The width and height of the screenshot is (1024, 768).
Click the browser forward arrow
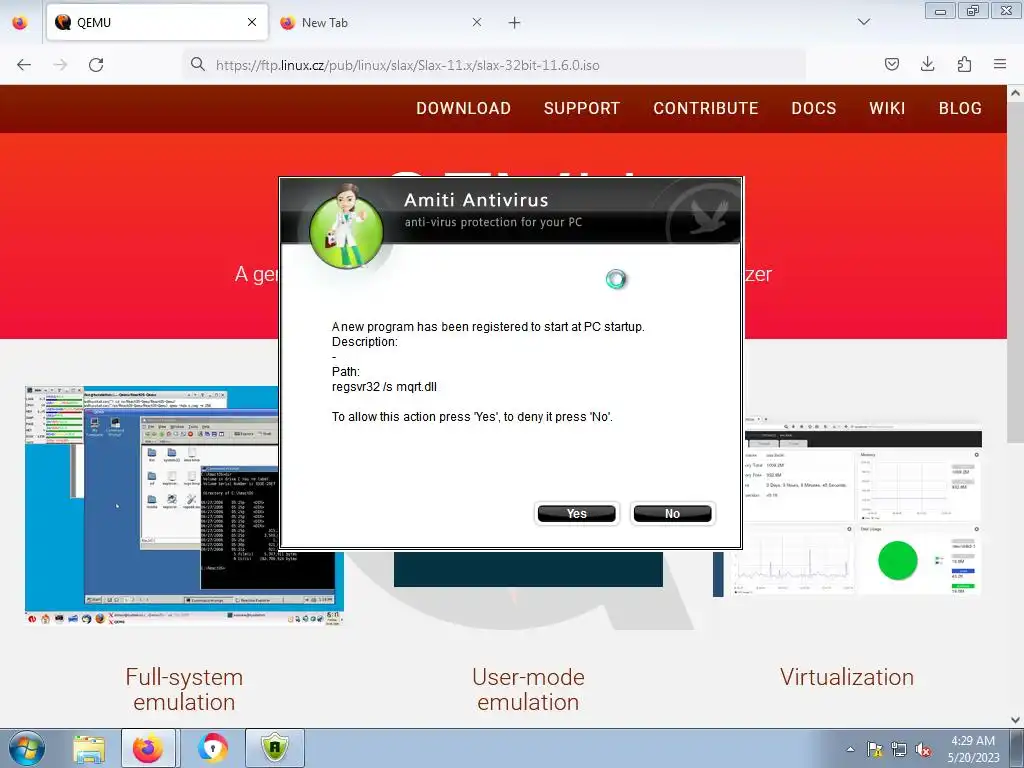60,65
